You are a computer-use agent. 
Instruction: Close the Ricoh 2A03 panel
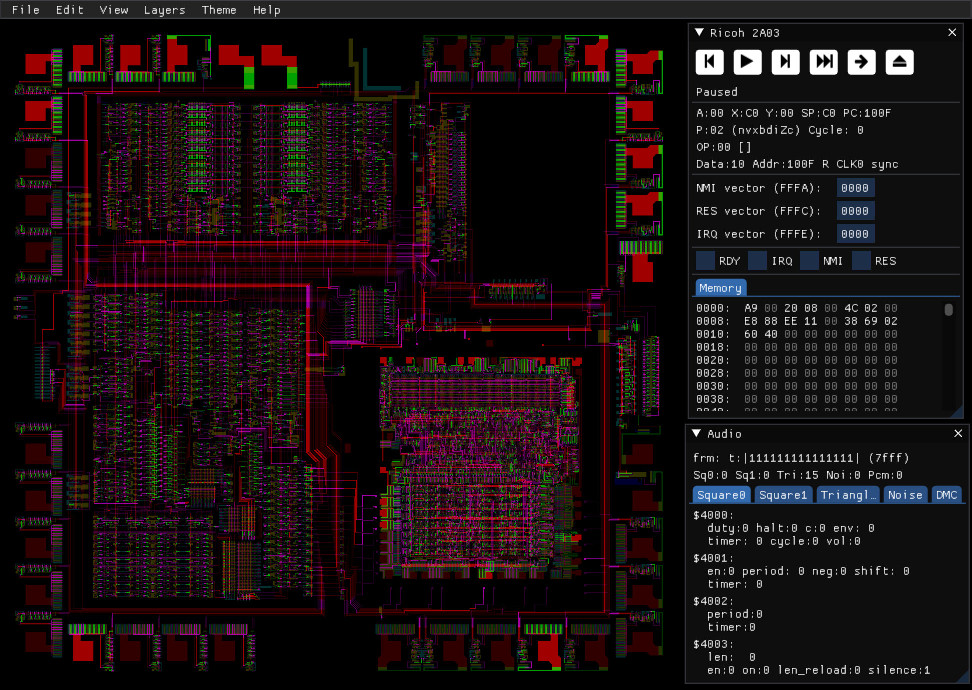point(952,32)
